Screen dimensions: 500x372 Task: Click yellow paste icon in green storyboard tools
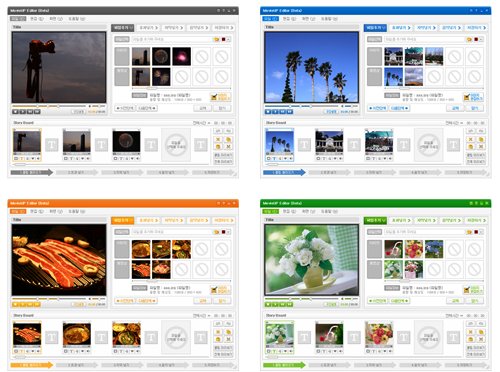coord(471,339)
